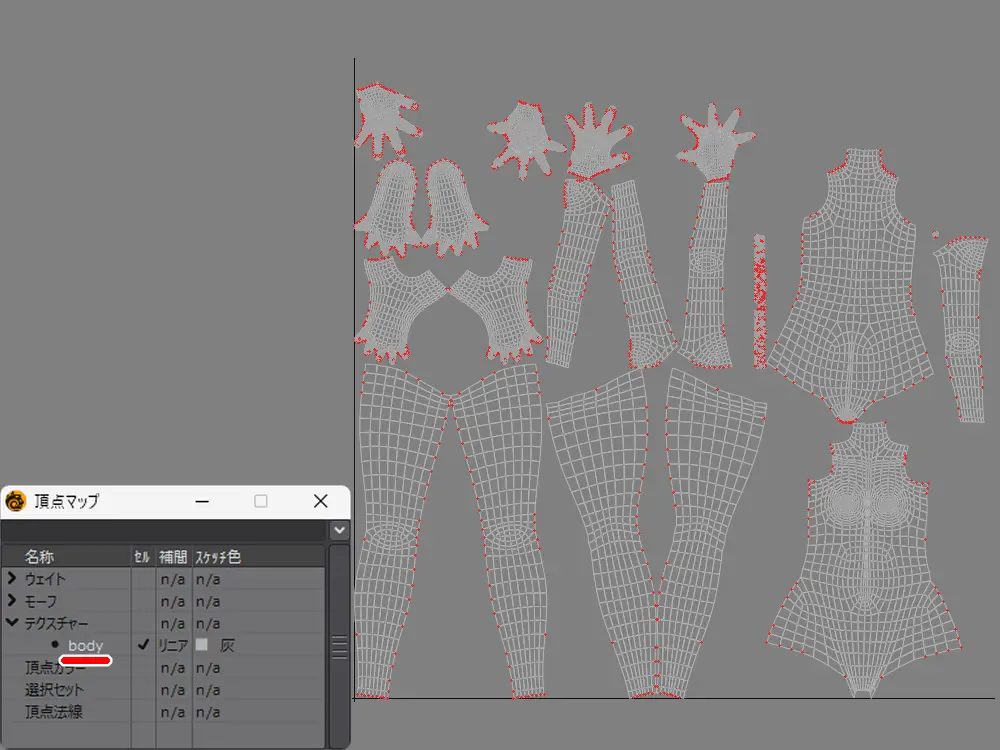Select the body UV map entry
This screenshot has width=1000, height=750.
(86, 646)
